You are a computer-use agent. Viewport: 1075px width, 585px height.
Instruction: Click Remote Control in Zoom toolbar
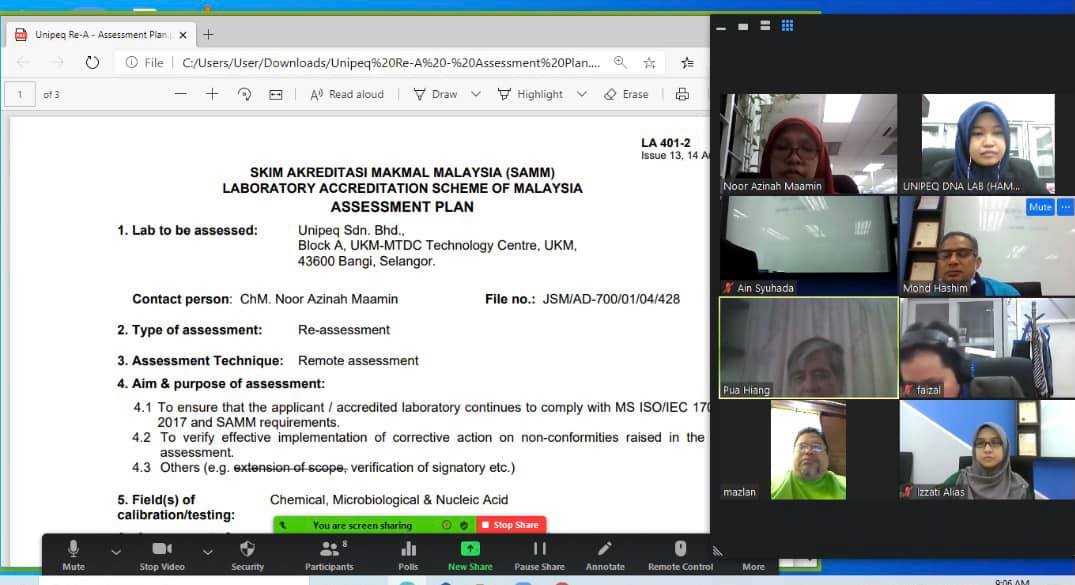(680, 555)
